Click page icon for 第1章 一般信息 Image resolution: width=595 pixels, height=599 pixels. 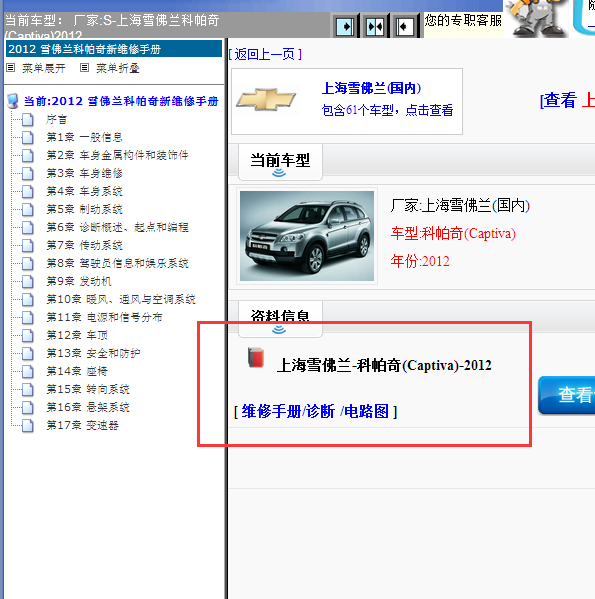[27, 138]
